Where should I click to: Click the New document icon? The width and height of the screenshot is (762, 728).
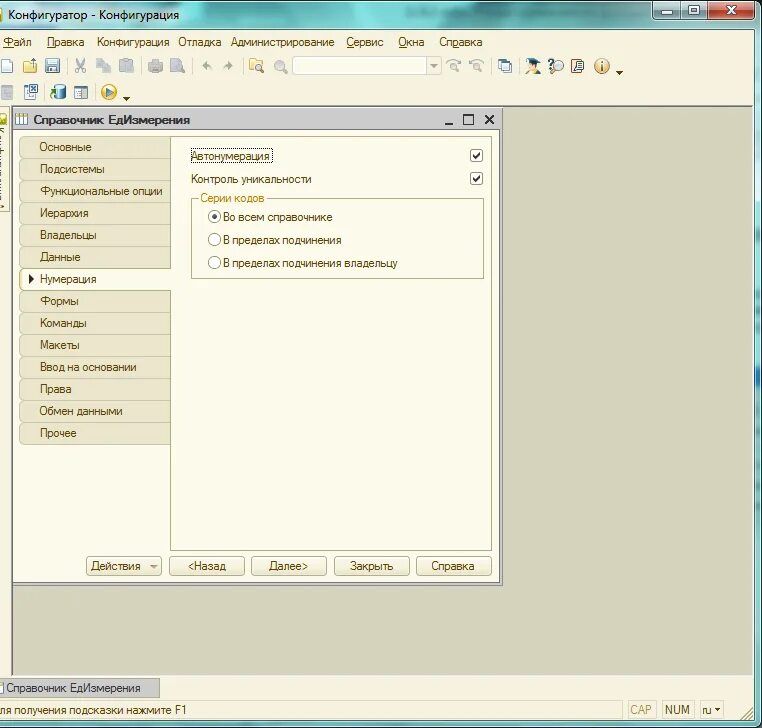7,66
